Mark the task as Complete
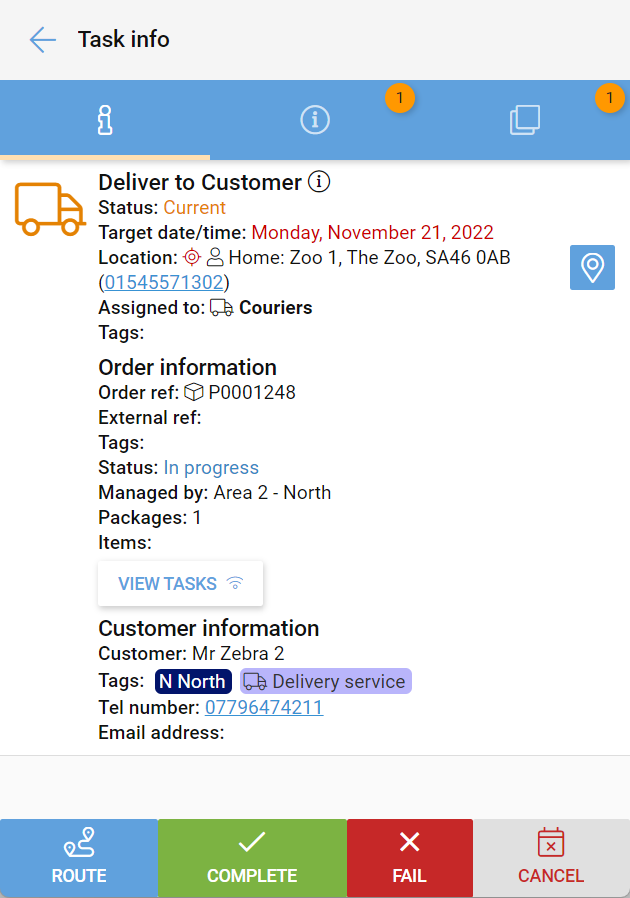The image size is (630, 898). point(252,858)
